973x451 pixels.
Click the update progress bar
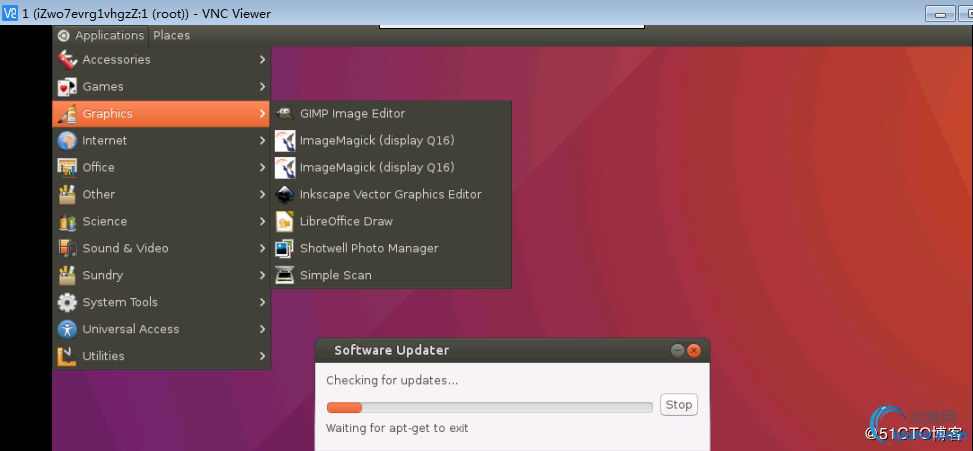coord(490,408)
